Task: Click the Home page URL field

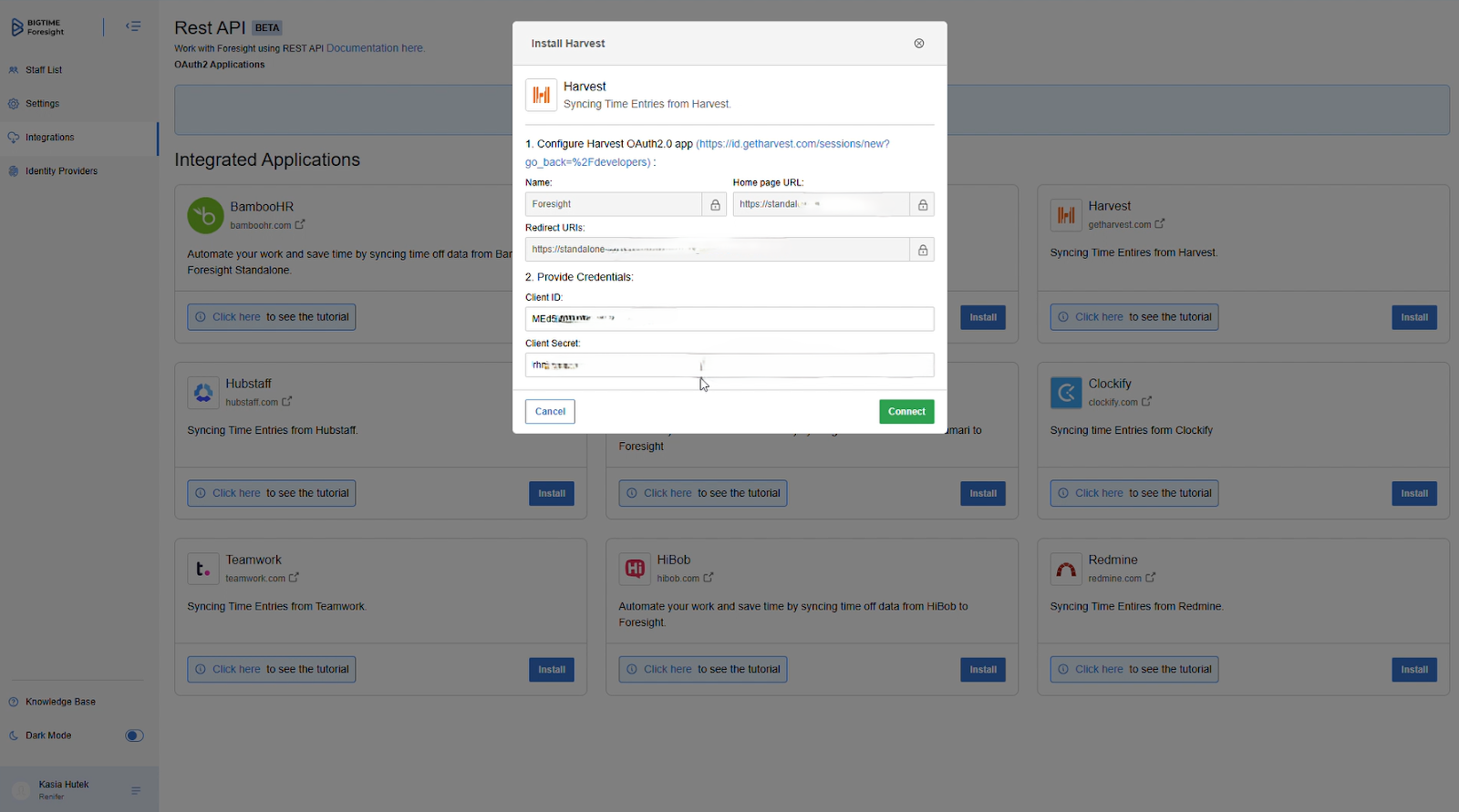Action: (822, 204)
